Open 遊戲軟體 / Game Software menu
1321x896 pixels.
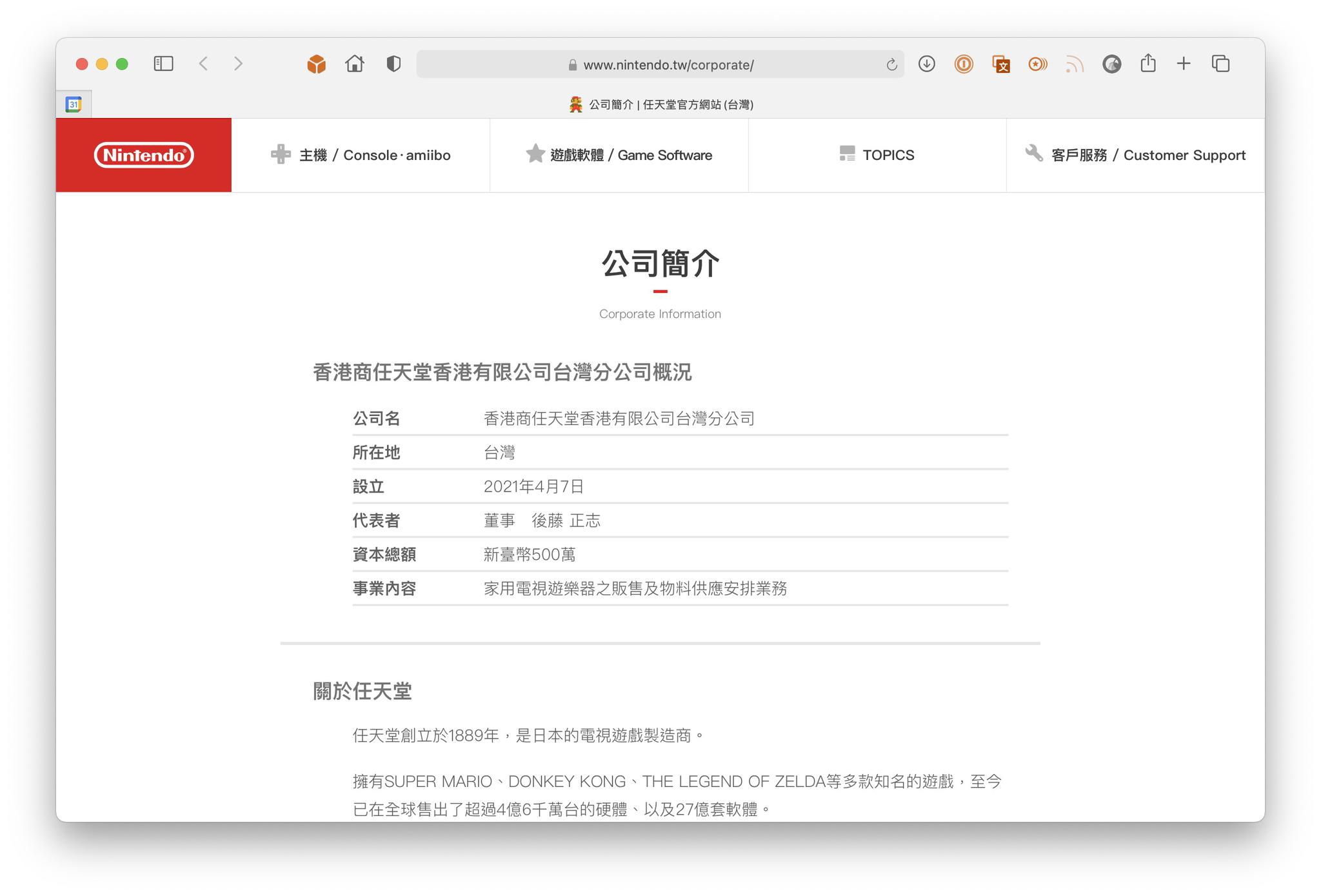click(619, 155)
